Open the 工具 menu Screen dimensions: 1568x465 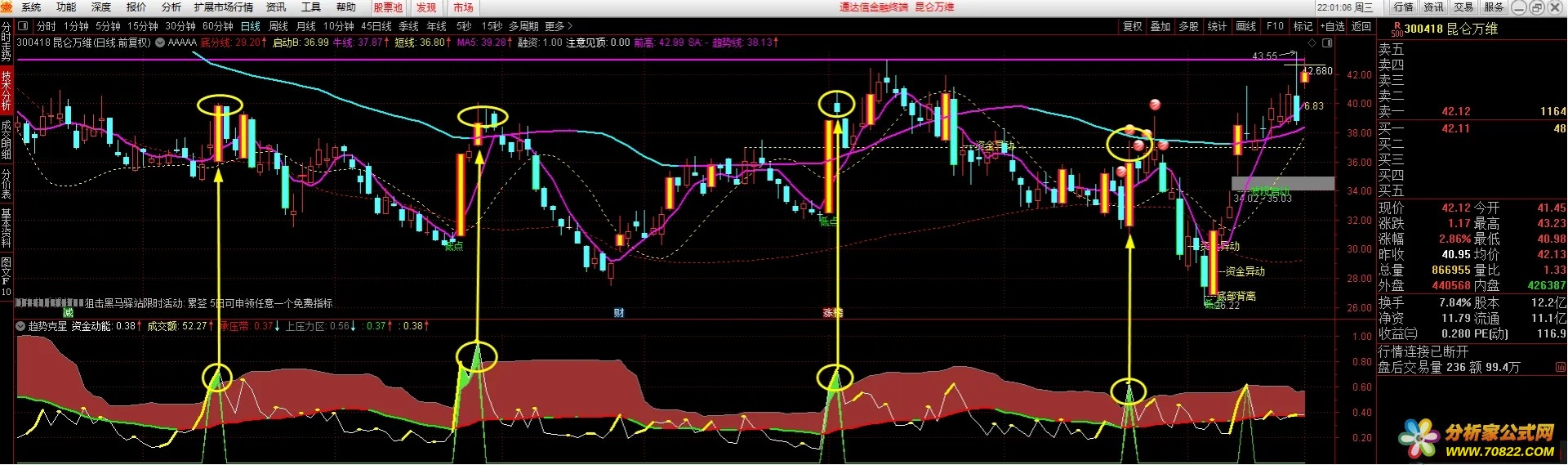point(311,7)
